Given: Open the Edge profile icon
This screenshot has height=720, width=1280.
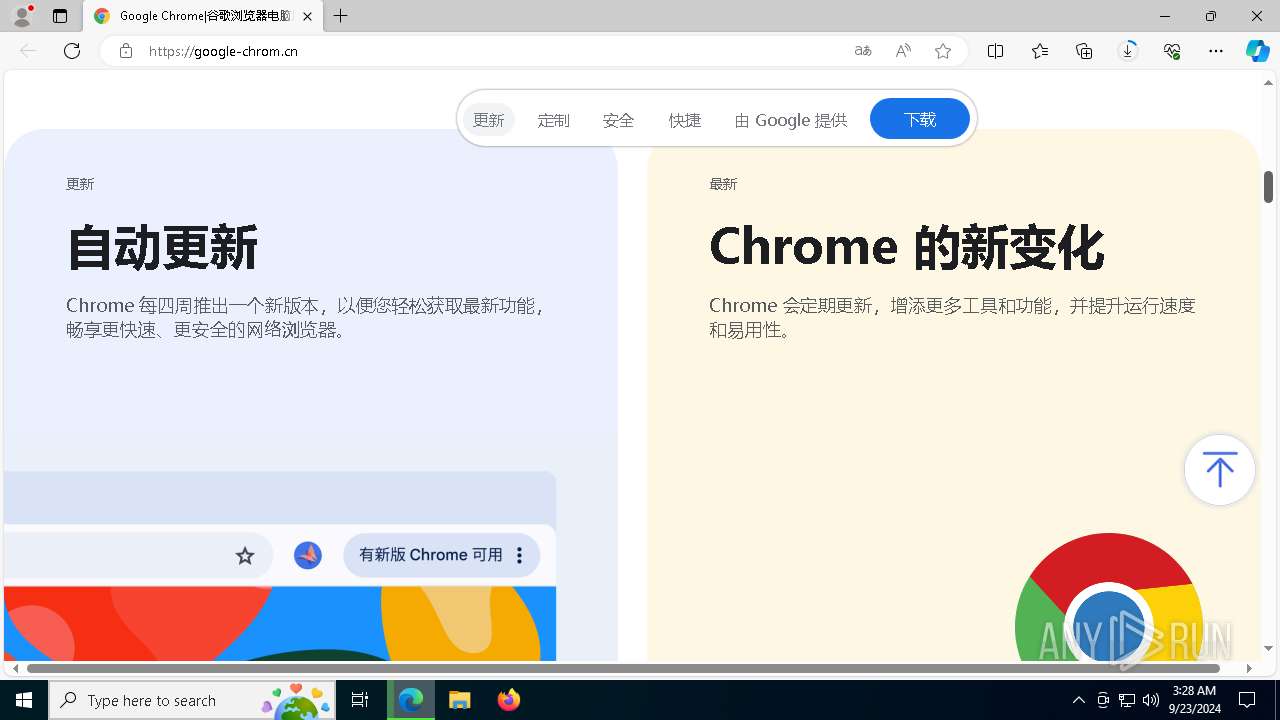Looking at the screenshot, I should 22,16.
